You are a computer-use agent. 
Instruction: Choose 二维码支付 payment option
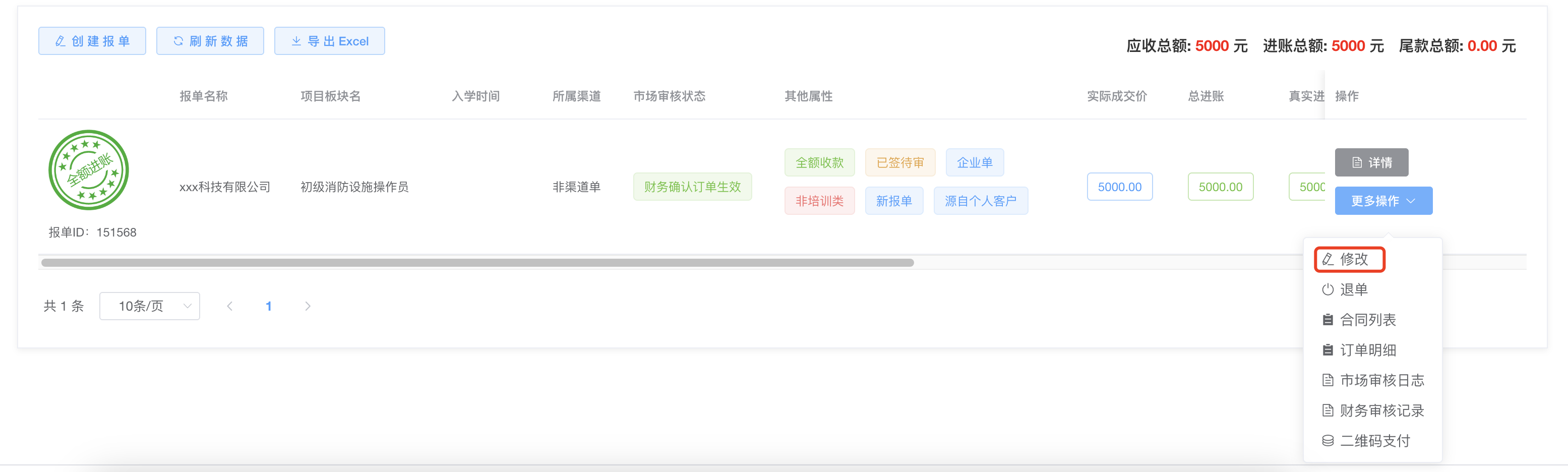tap(1374, 441)
